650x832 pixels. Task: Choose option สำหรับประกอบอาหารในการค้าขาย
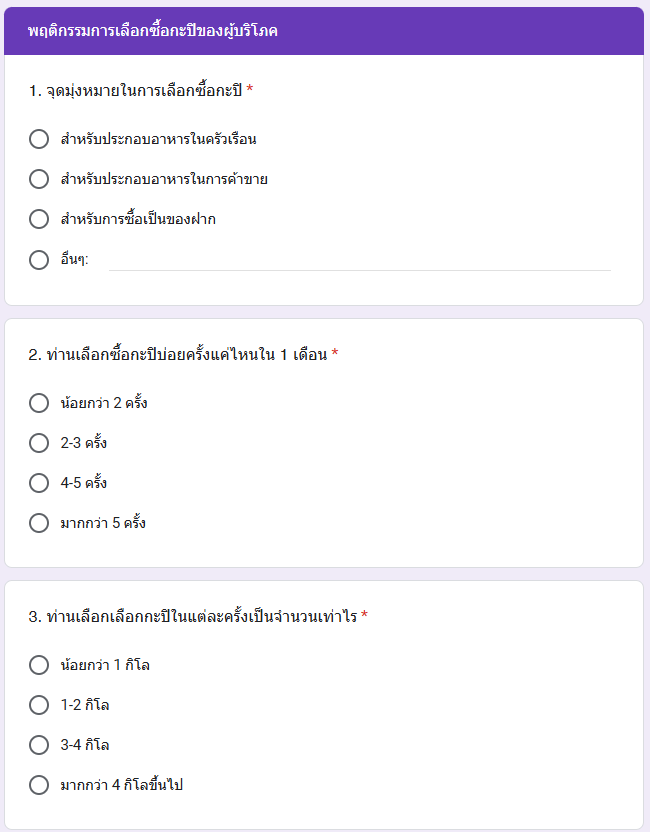39,179
